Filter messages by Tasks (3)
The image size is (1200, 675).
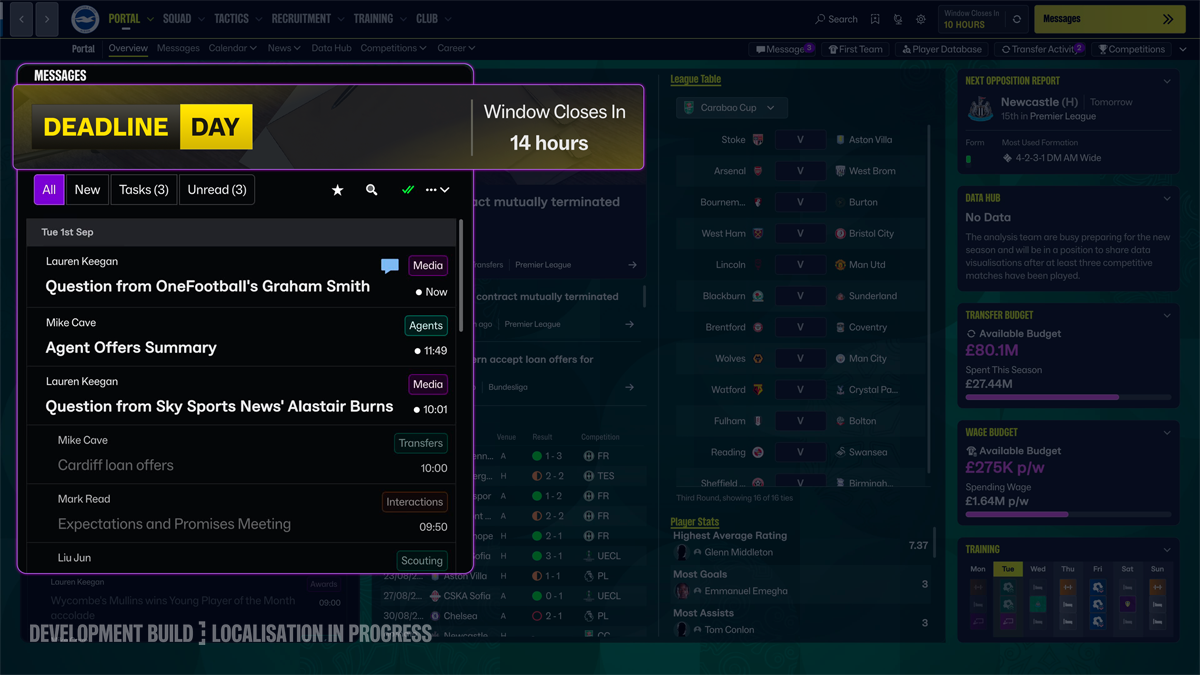coord(143,190)
